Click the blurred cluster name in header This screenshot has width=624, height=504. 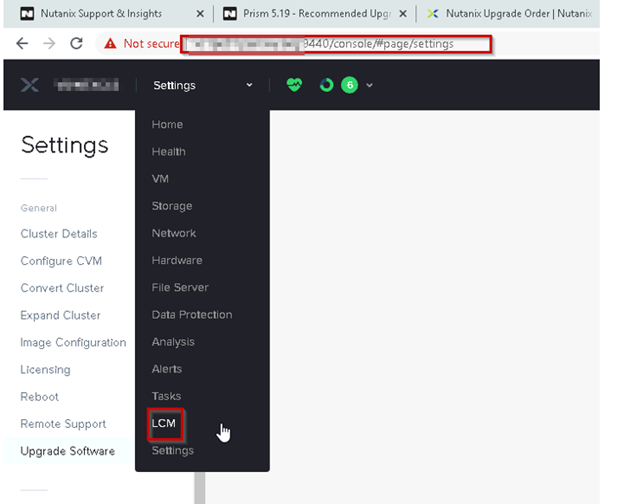[86, 85]
